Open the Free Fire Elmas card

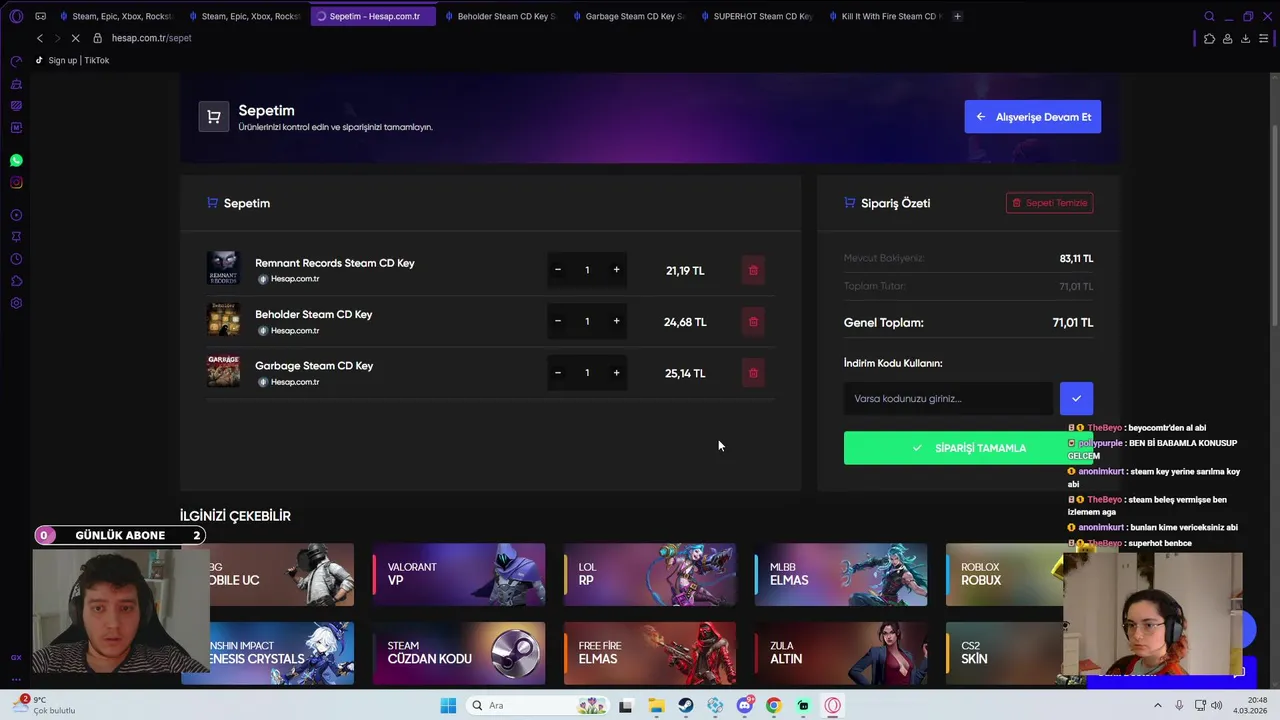click(x=650, y=653)
